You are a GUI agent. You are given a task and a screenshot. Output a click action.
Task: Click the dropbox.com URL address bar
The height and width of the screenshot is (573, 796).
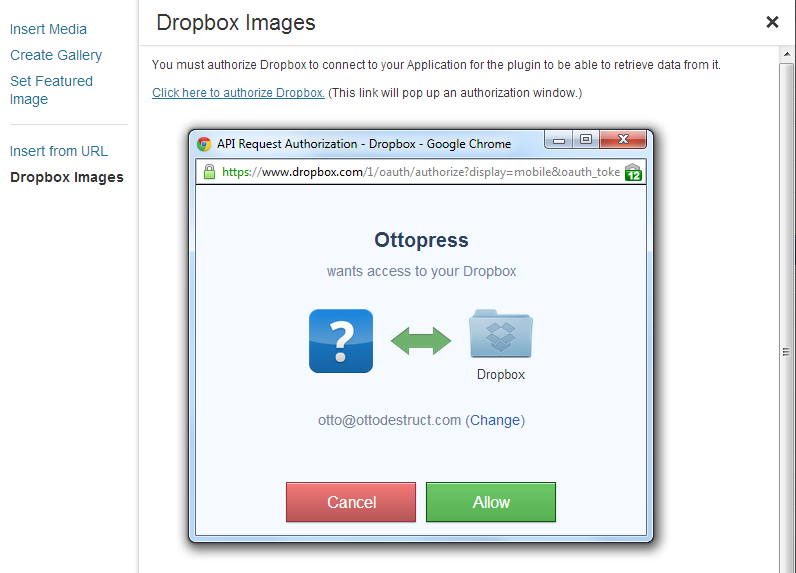[x=420, y=172]
